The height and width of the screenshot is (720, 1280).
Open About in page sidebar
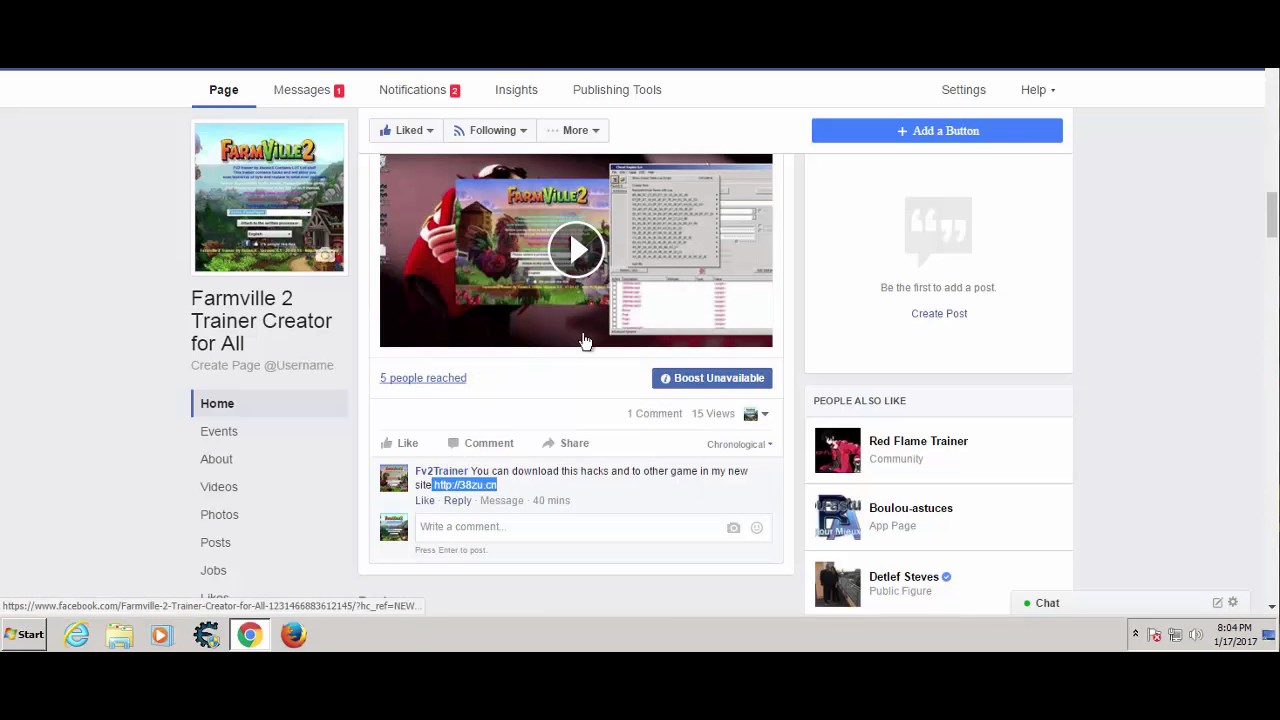(216, 459)
